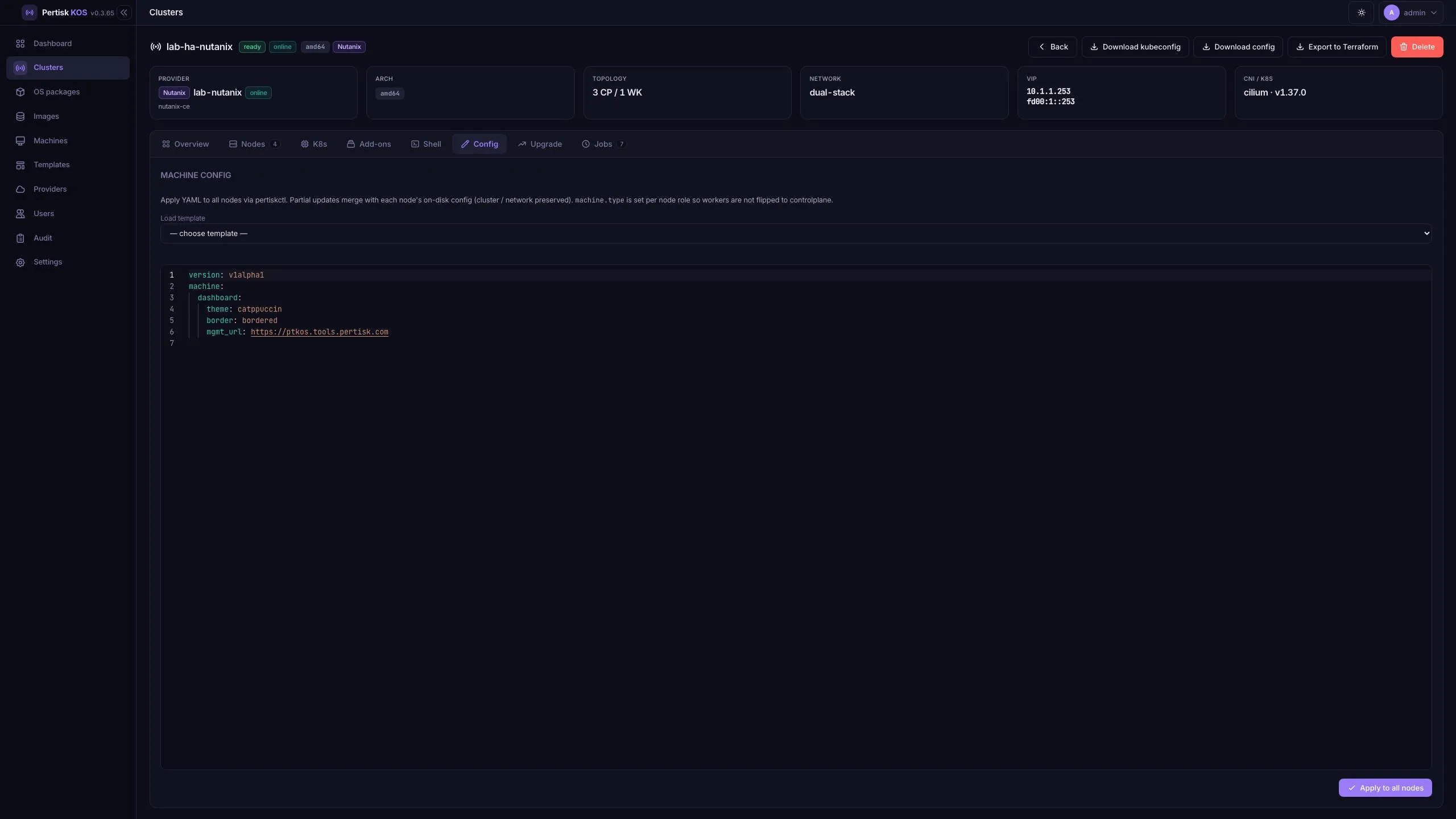This screenshot has width=1456, height=819.
Task: Click the 'ready' status badge
Action: [252, 47]
